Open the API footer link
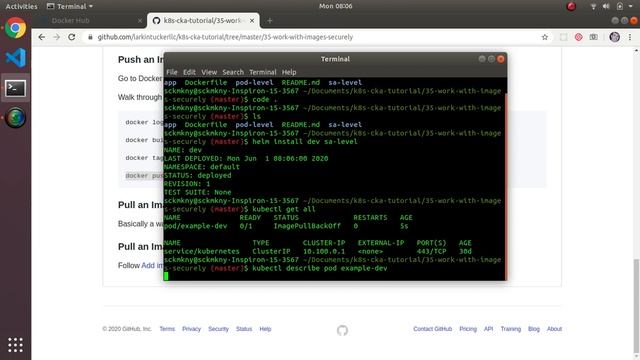640x360 pixels. point(489,329)
